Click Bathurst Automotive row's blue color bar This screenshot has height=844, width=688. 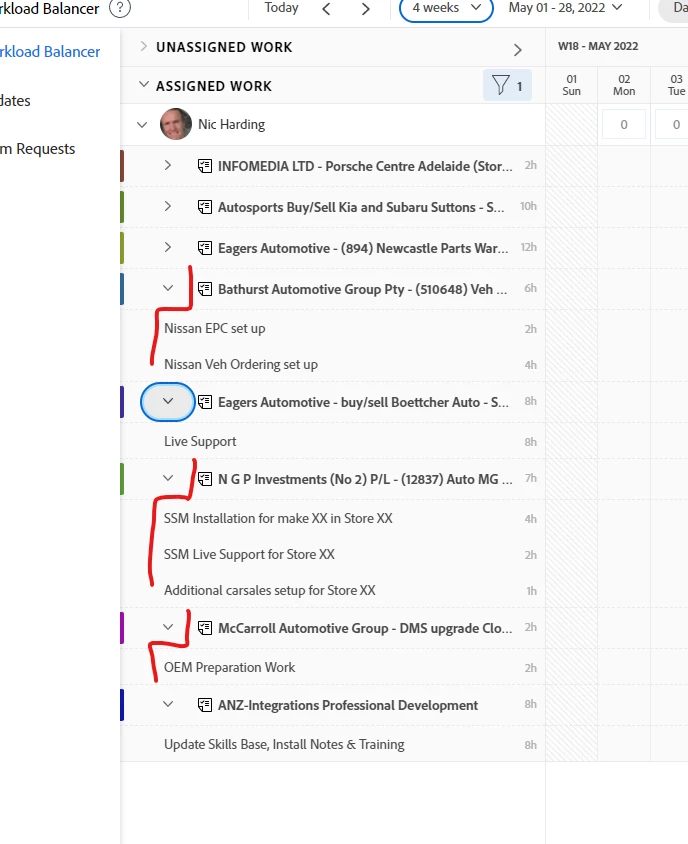[122, 289]
